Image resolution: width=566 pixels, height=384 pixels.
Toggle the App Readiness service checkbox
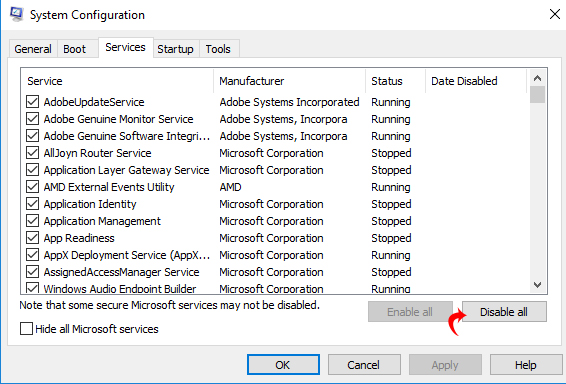(x=32, y=238)
